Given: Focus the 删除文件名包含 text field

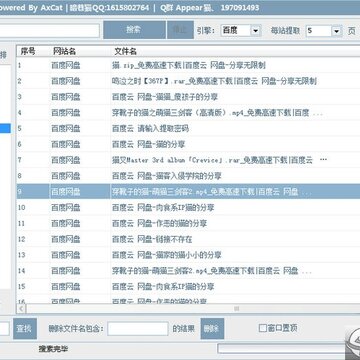Looking at the screenshot, I should click(138, 329).
